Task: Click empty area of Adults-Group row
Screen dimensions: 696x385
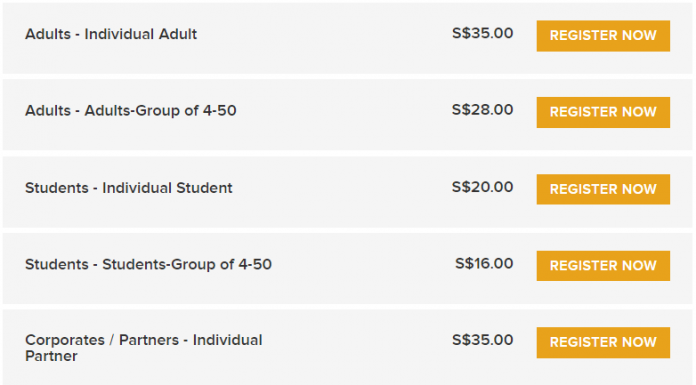Action: (342, 115)
